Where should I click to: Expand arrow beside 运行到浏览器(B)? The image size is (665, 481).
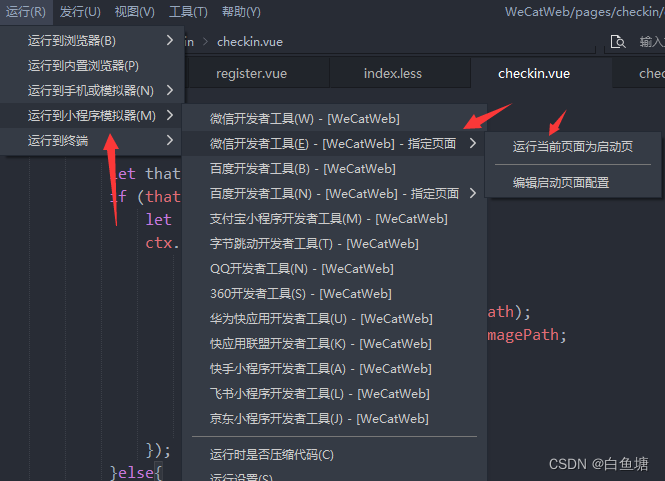[x=170, y=40]
